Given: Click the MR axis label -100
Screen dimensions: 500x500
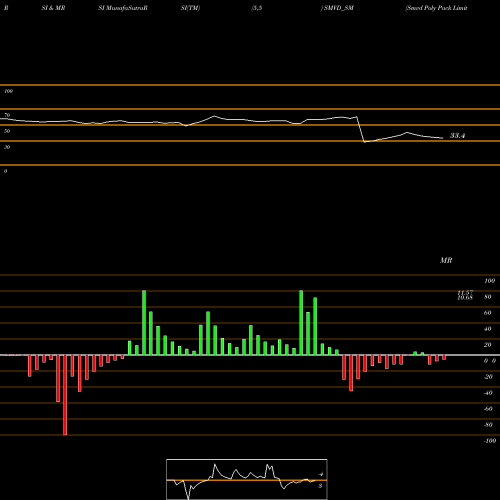Looking at the screenshot, I should [x=489, y=441].
